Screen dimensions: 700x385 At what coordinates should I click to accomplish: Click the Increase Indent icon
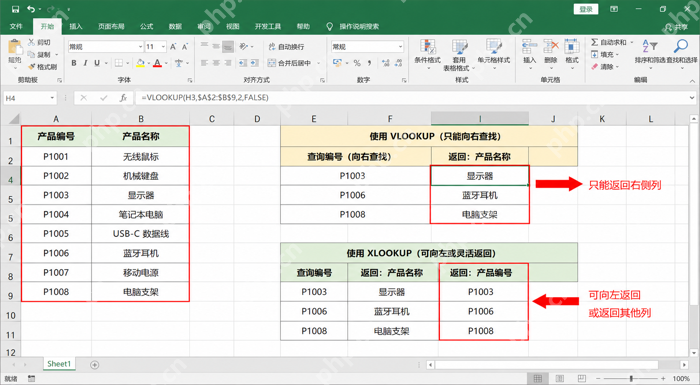tap(254, 63)
